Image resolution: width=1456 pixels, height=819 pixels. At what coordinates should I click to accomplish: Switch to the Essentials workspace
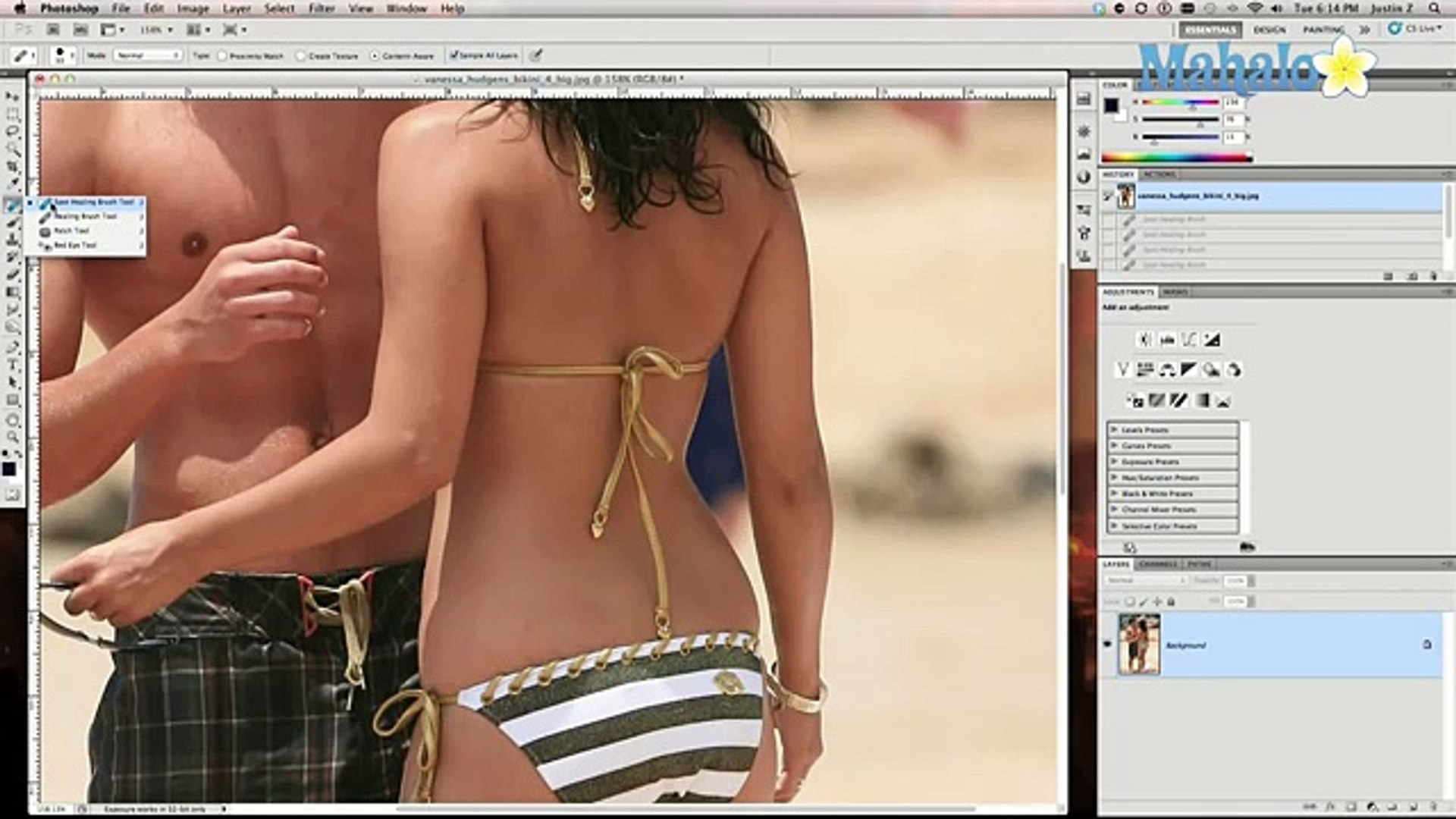click(x=1210, y=30)
